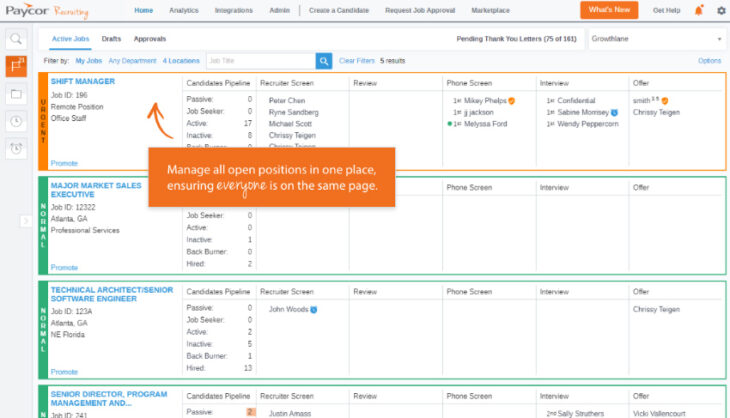Click the Job Title search field

(x=260, y=61)
